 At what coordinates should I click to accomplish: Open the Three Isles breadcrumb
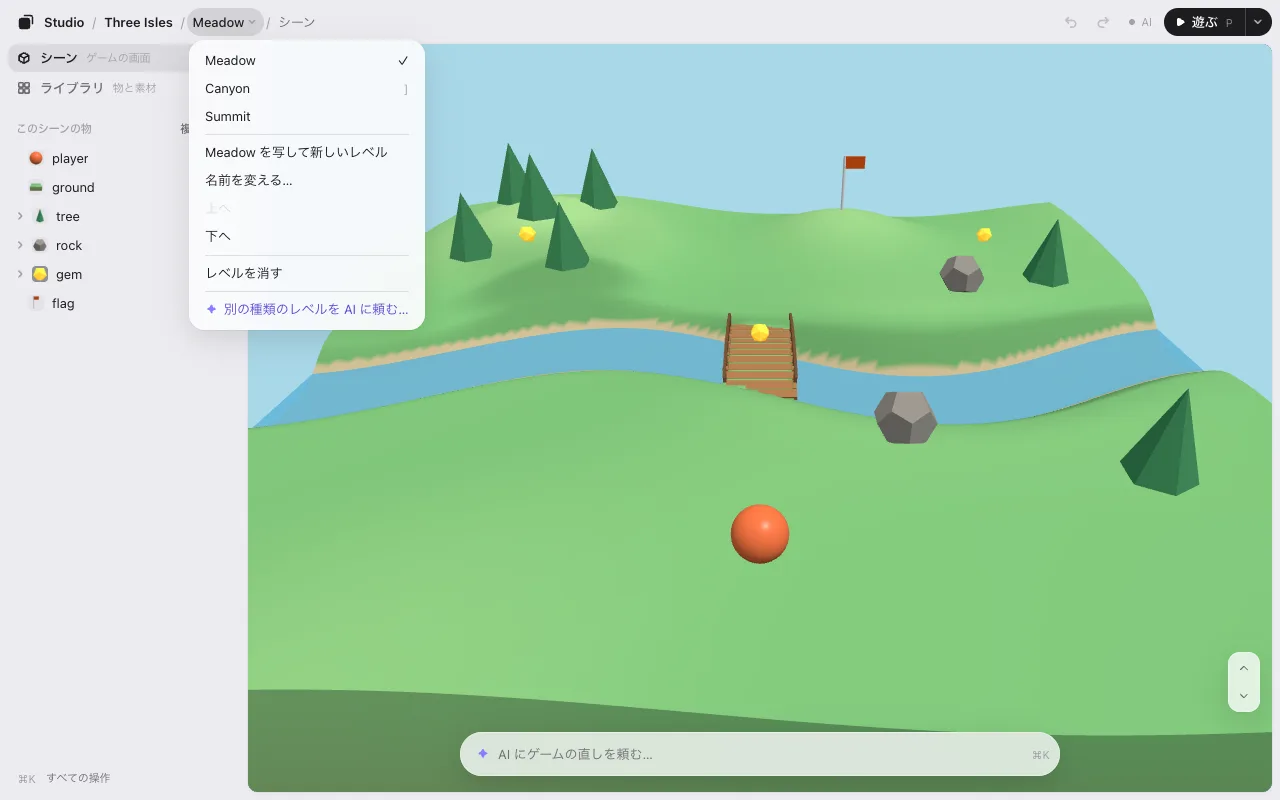coord(138,22)
